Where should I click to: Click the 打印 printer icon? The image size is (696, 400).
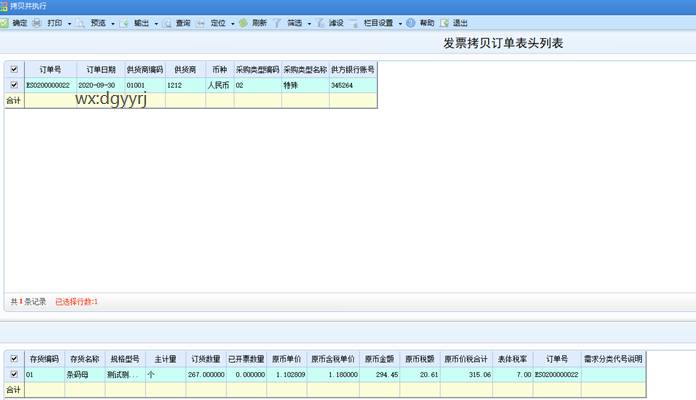coord(37,22)
